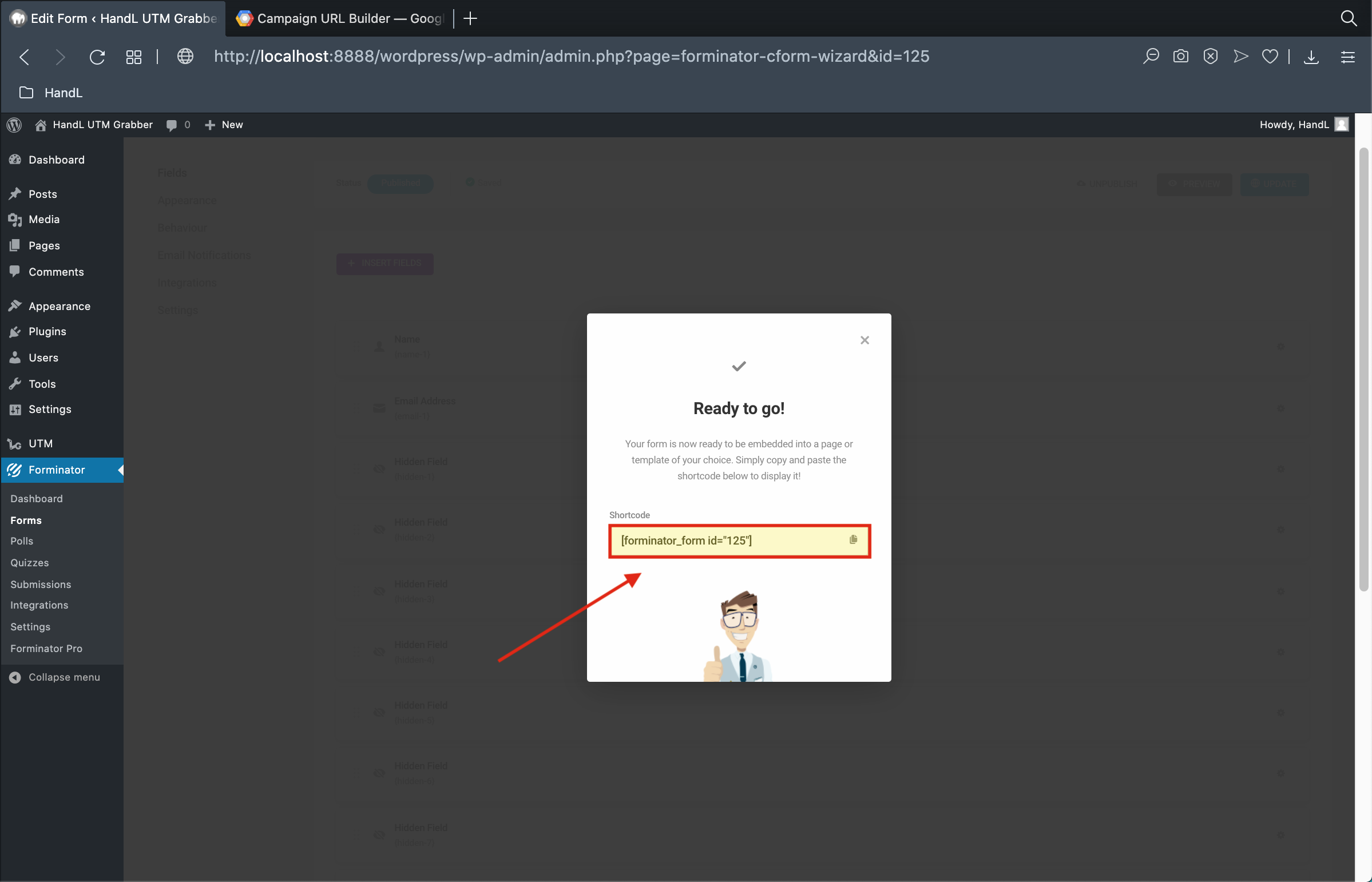Click the browser snapshot camera icon
This screenshot has width=1372, height=882.
(1180, 56)
